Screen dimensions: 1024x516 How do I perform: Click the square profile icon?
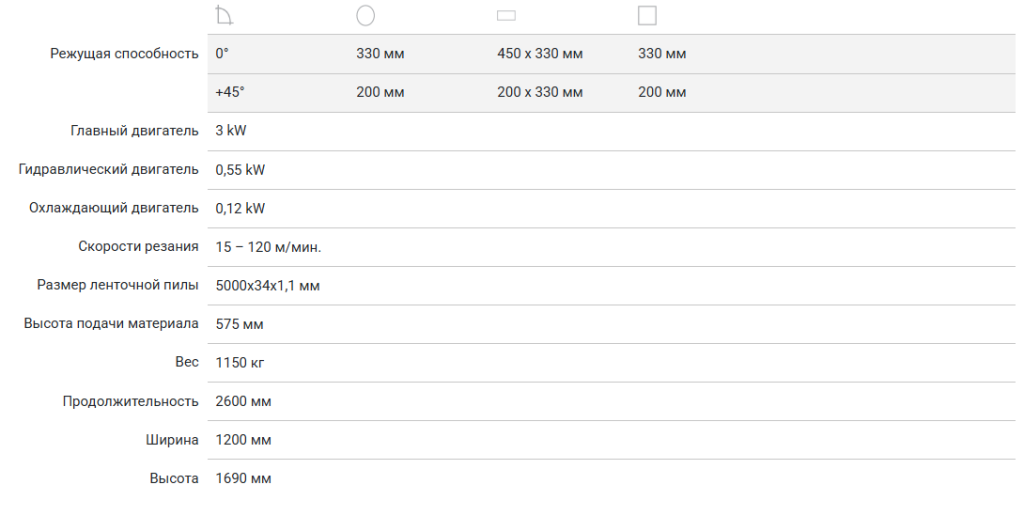tap(647, 16)
